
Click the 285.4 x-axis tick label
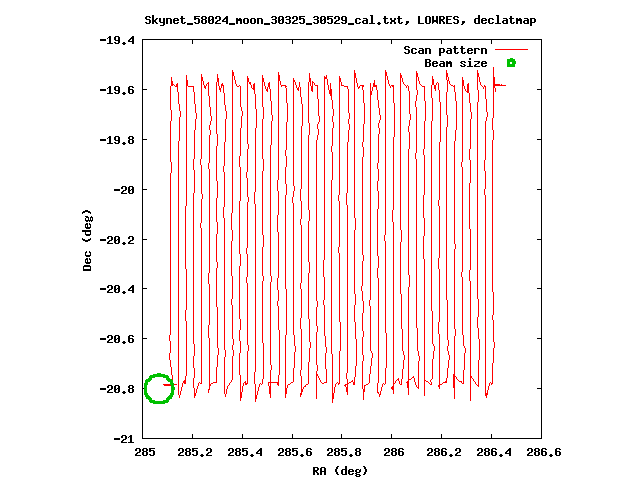[x=245, y=452]
